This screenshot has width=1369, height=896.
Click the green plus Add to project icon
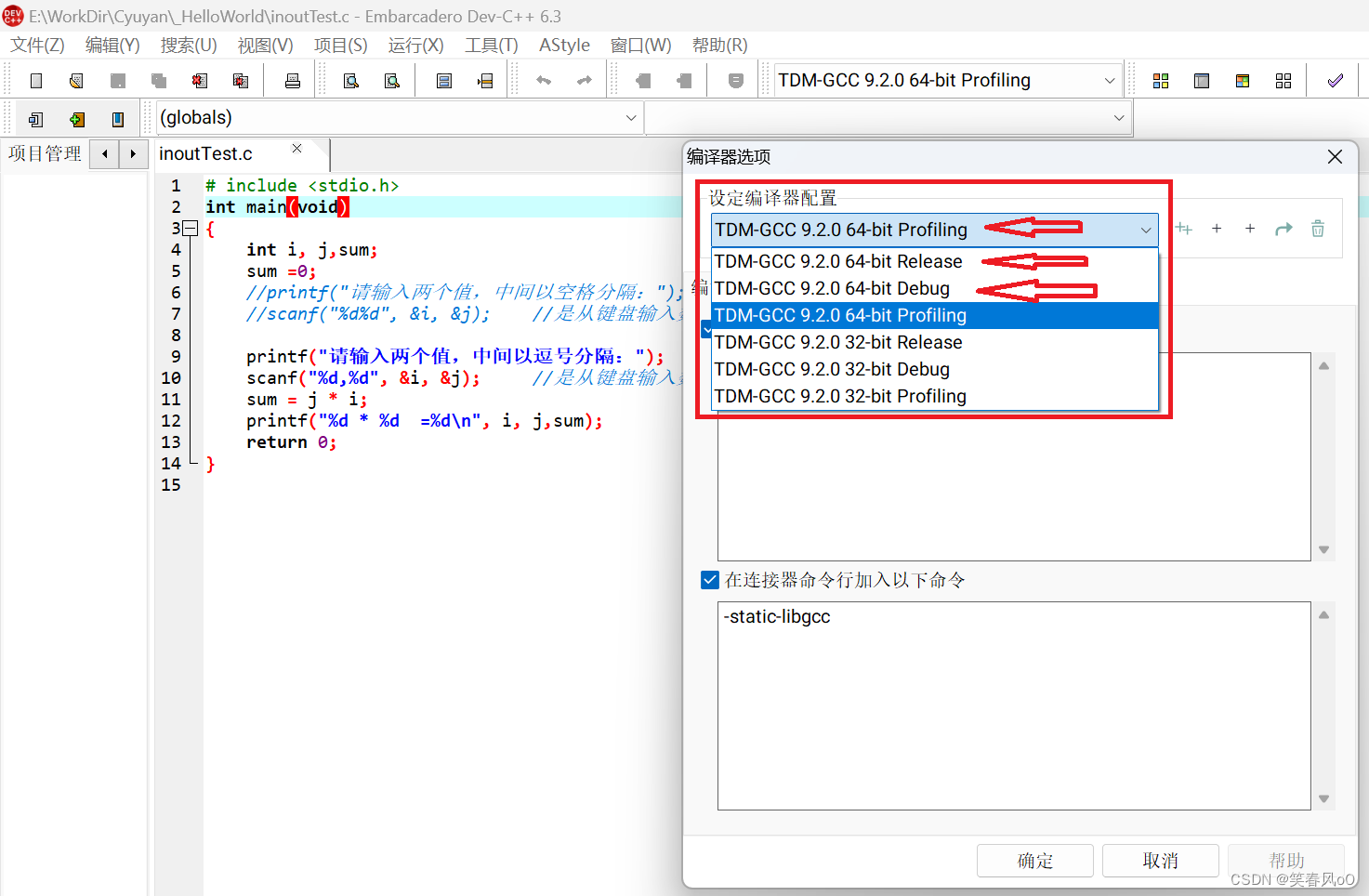point(77,119)
